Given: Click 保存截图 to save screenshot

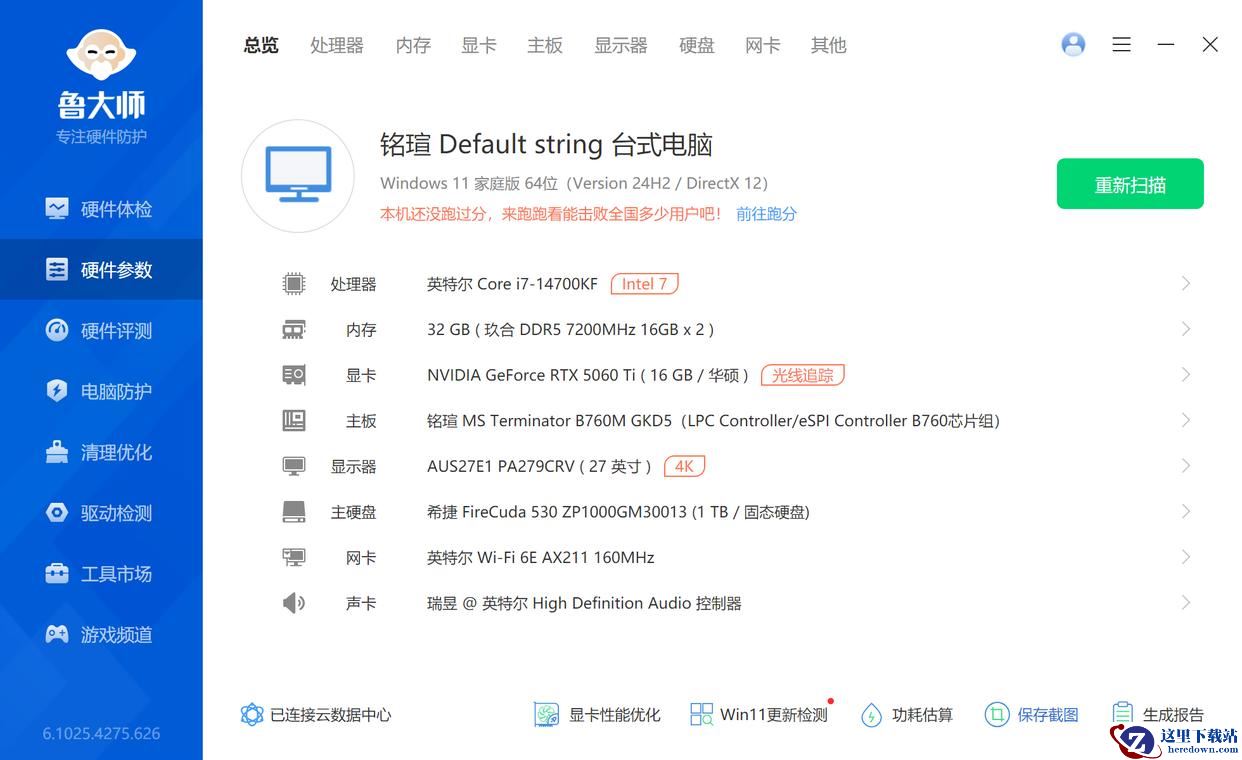Looking at the screenshot, I should pos(1032,715).
